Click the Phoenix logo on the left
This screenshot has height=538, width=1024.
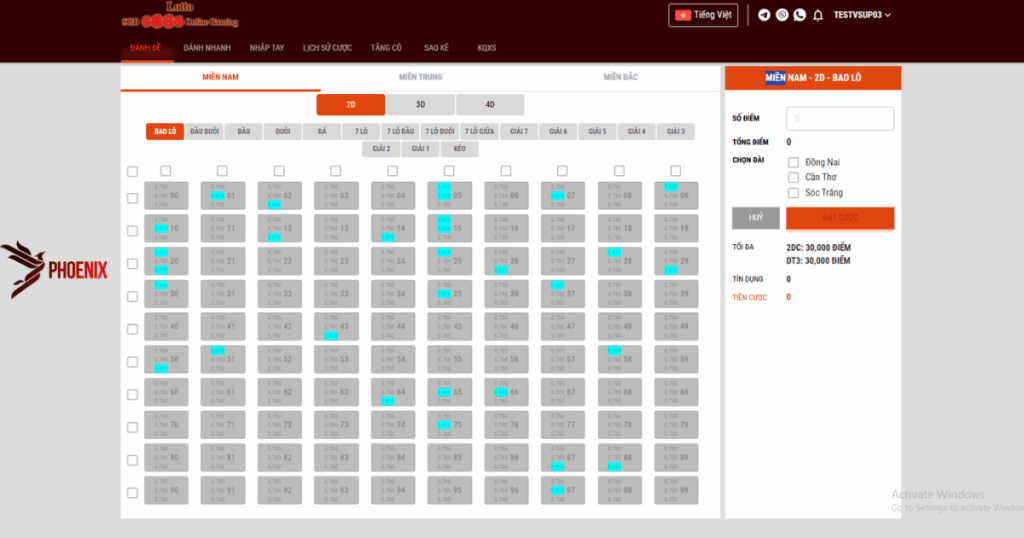click(x=54, y=269)
